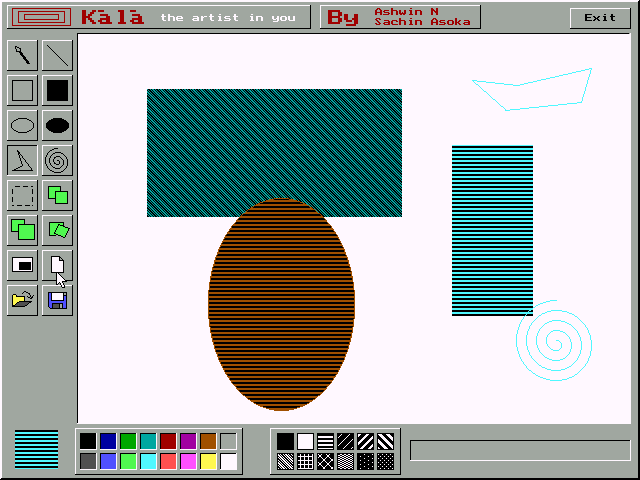The image size is (640, 480).
Task: Activate the spiral drawing tool
Action: (x=57, y=160)
